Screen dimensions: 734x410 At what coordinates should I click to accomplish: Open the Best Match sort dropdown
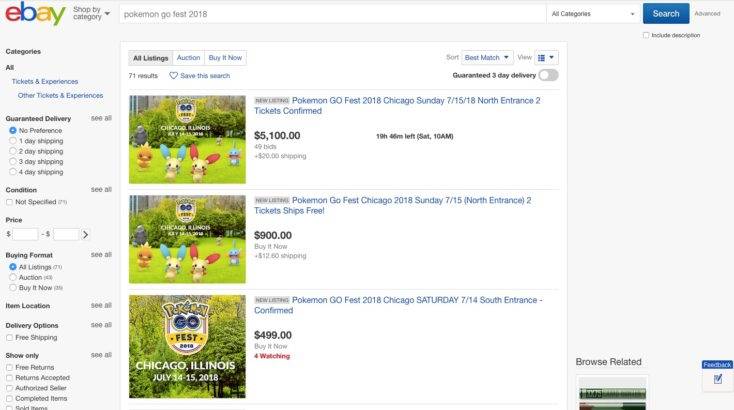[x=487, y=58]
